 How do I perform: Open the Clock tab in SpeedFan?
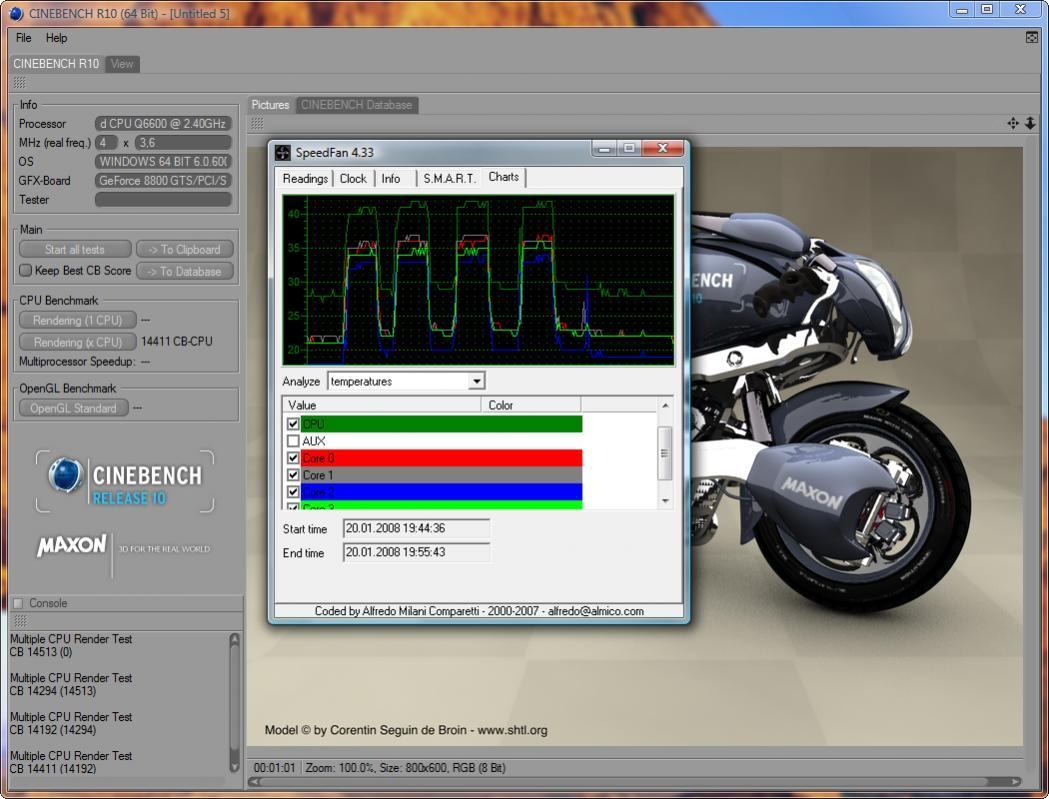tap(353, 179)
